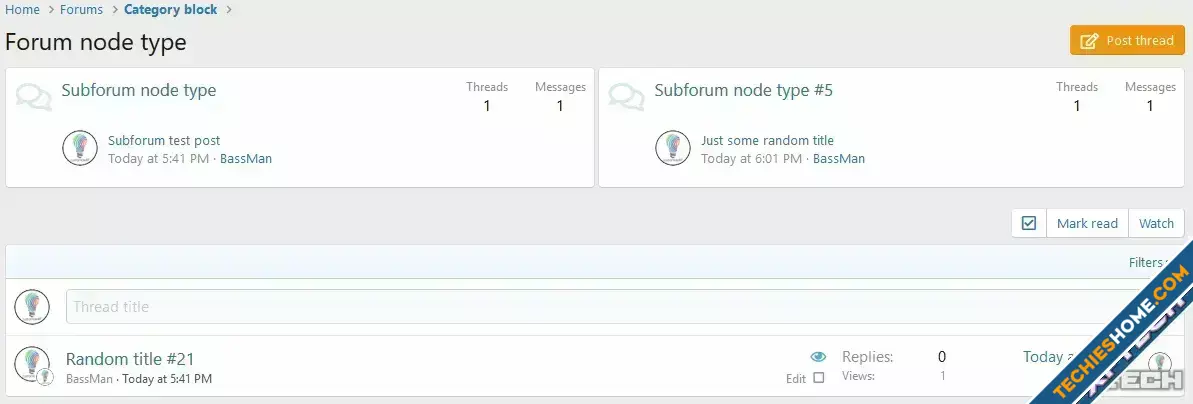Click the last poster avatar on thread row

click(x=1160, y=365)
